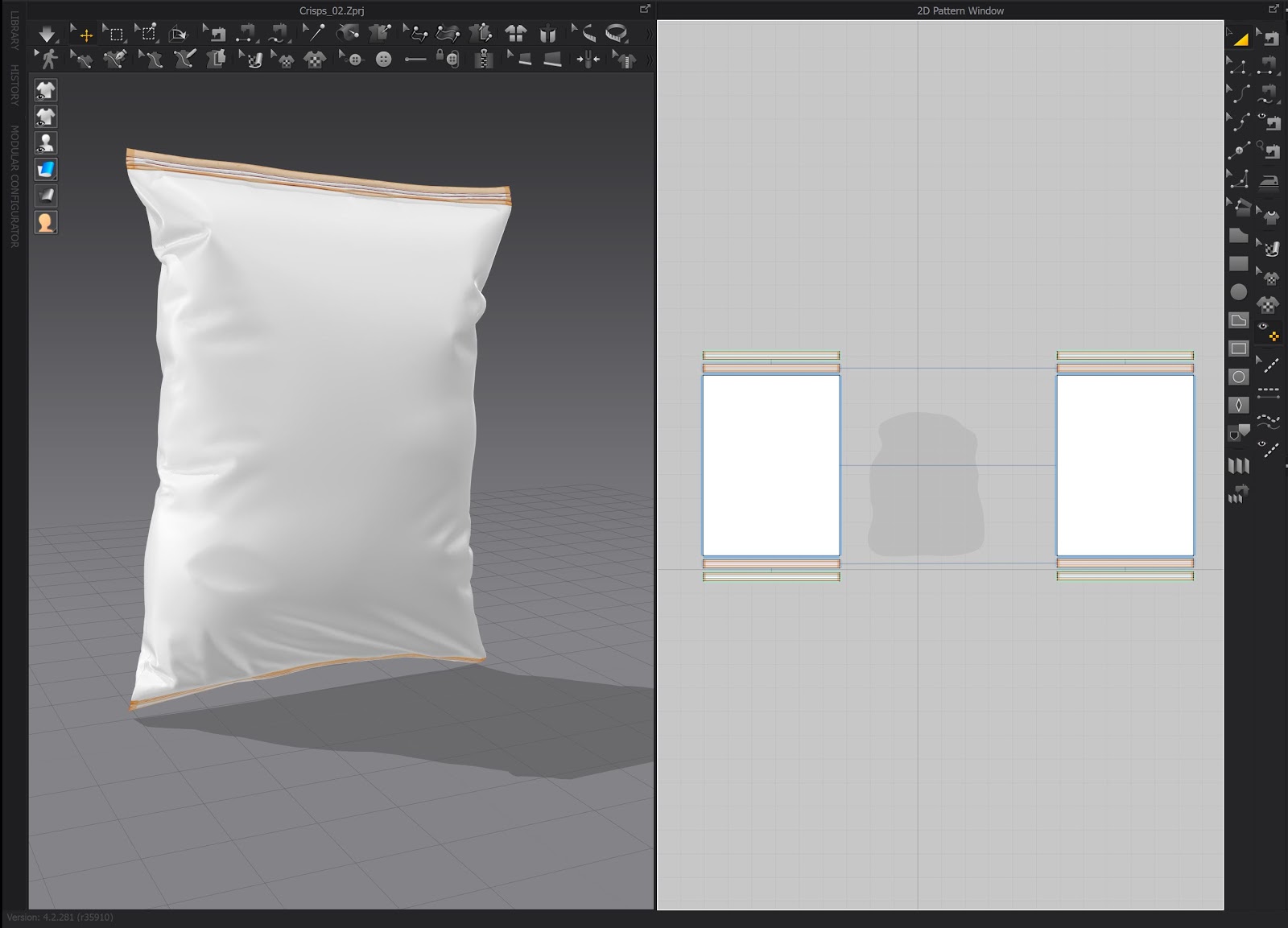Pick the solid Rectangle pattern tool
The width and height of the screenshot is (1288, 928).
(x=1238, y=264)
